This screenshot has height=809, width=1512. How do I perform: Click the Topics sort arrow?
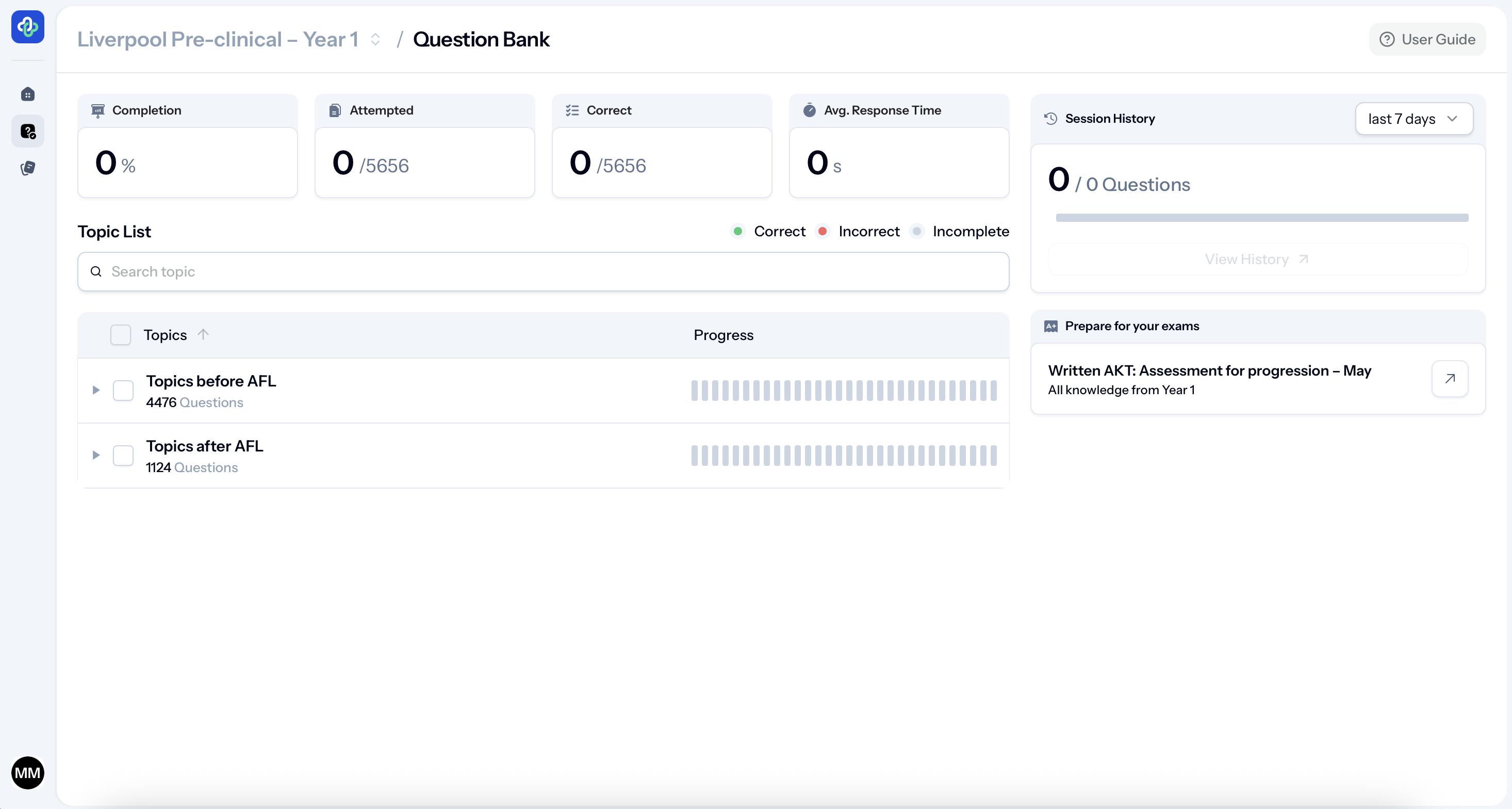pyautogui.click(x=203, y=335)
